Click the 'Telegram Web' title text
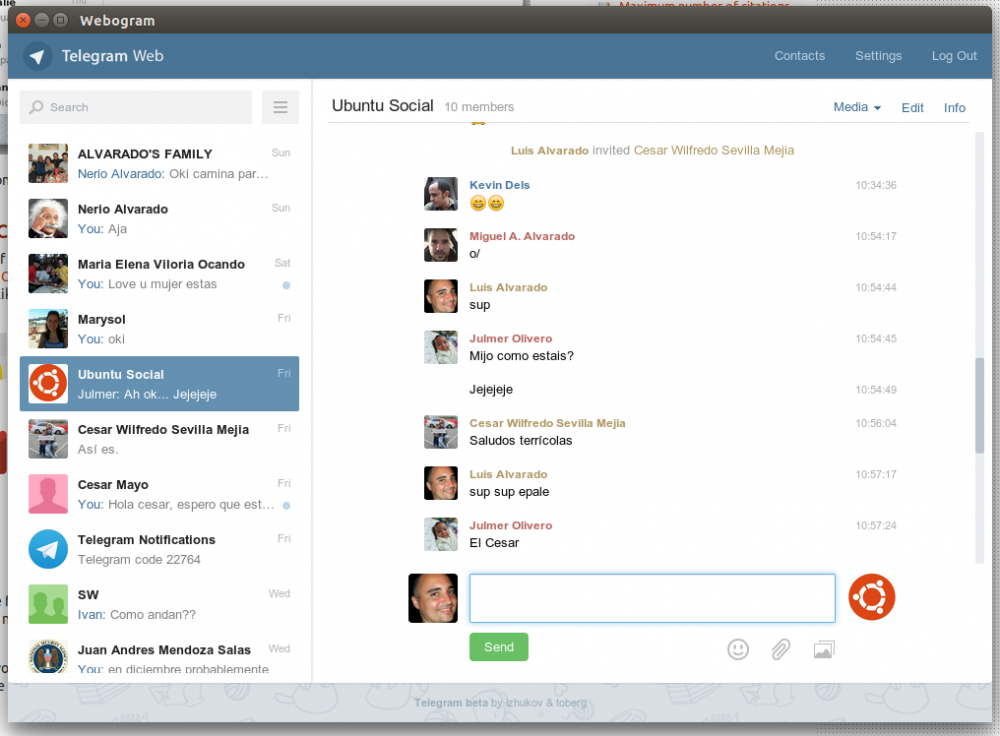 pyautogui.click(x=112, y=56)
